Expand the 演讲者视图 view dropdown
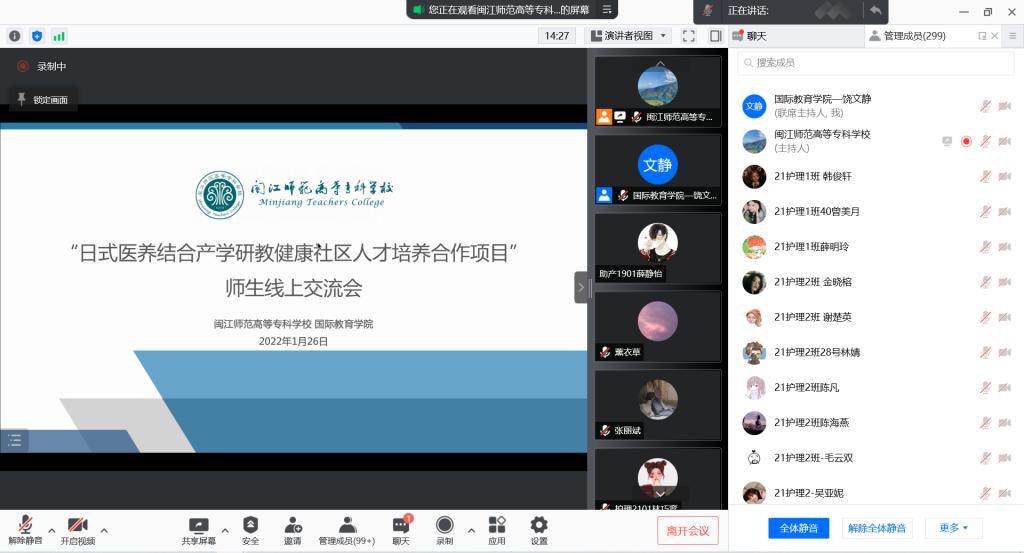 click(x=635, y=36)
